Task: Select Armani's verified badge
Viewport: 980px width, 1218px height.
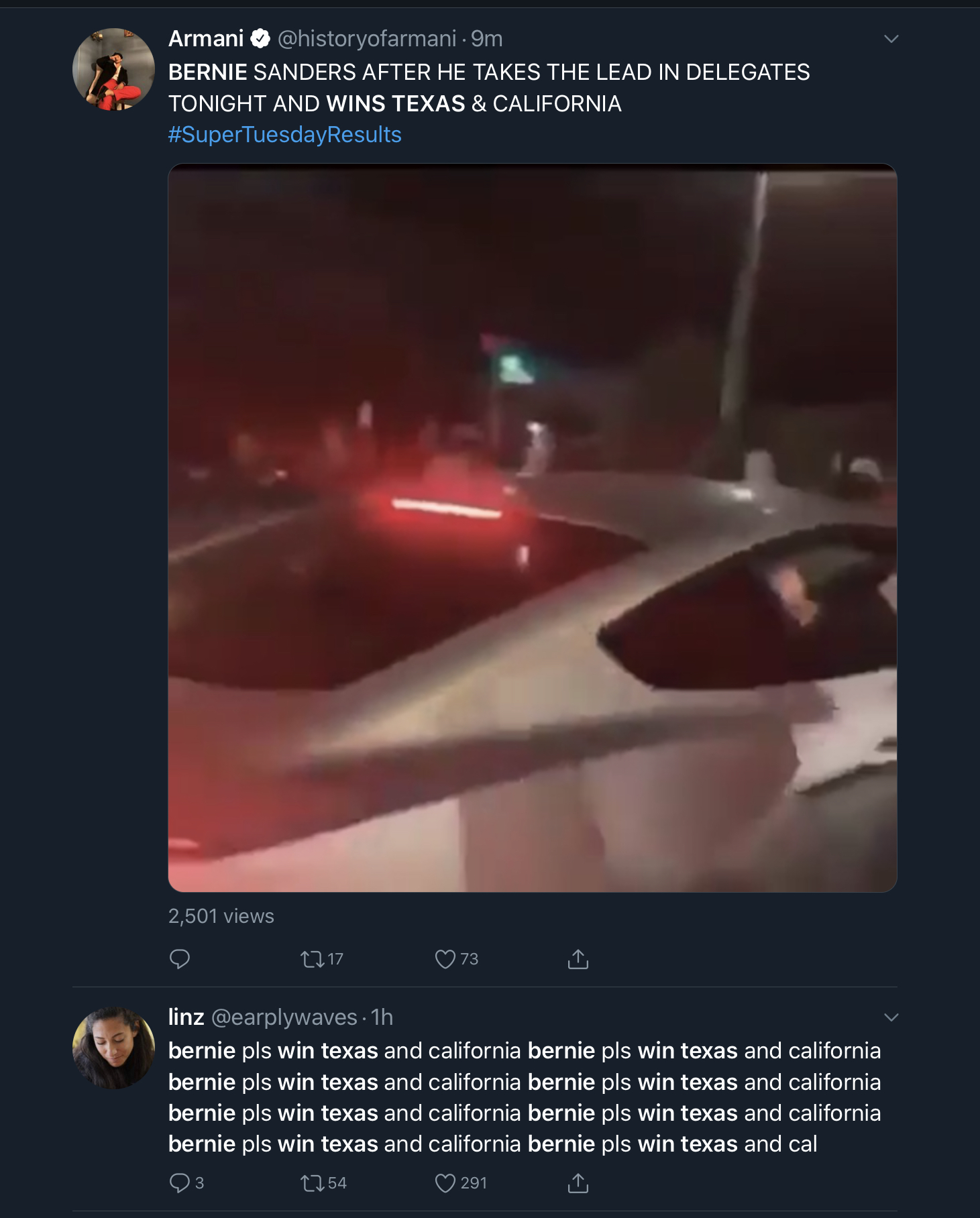Action: coord(260,39)
